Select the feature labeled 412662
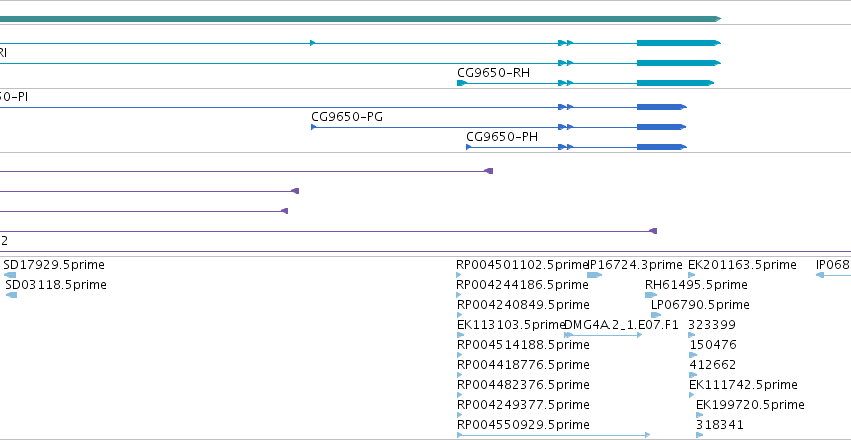851x440 pixels. click(713, 365)
